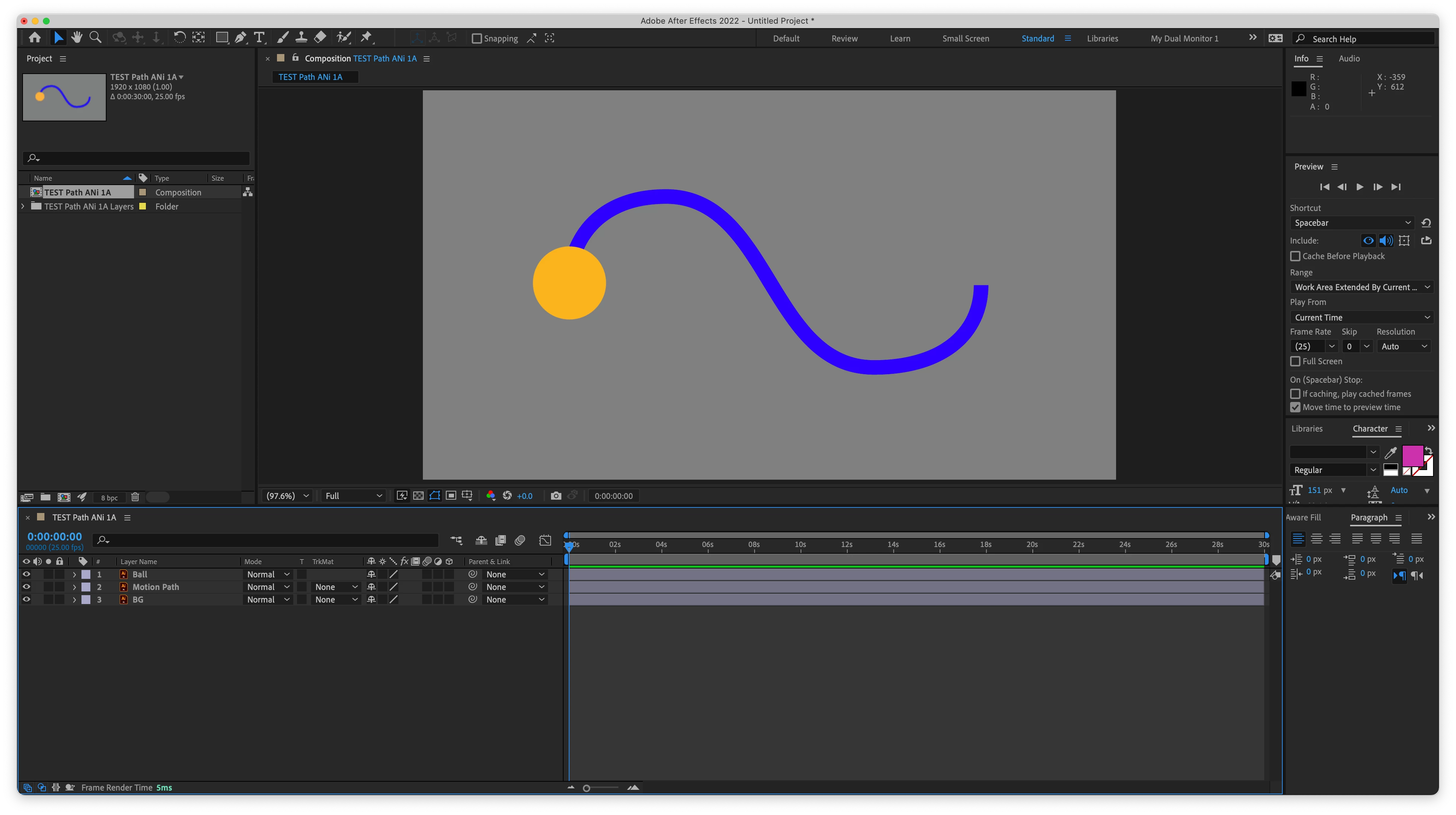Select the Puppet Pin tool
This screenshot has height=815, width=1456.
tap(366, 38)
